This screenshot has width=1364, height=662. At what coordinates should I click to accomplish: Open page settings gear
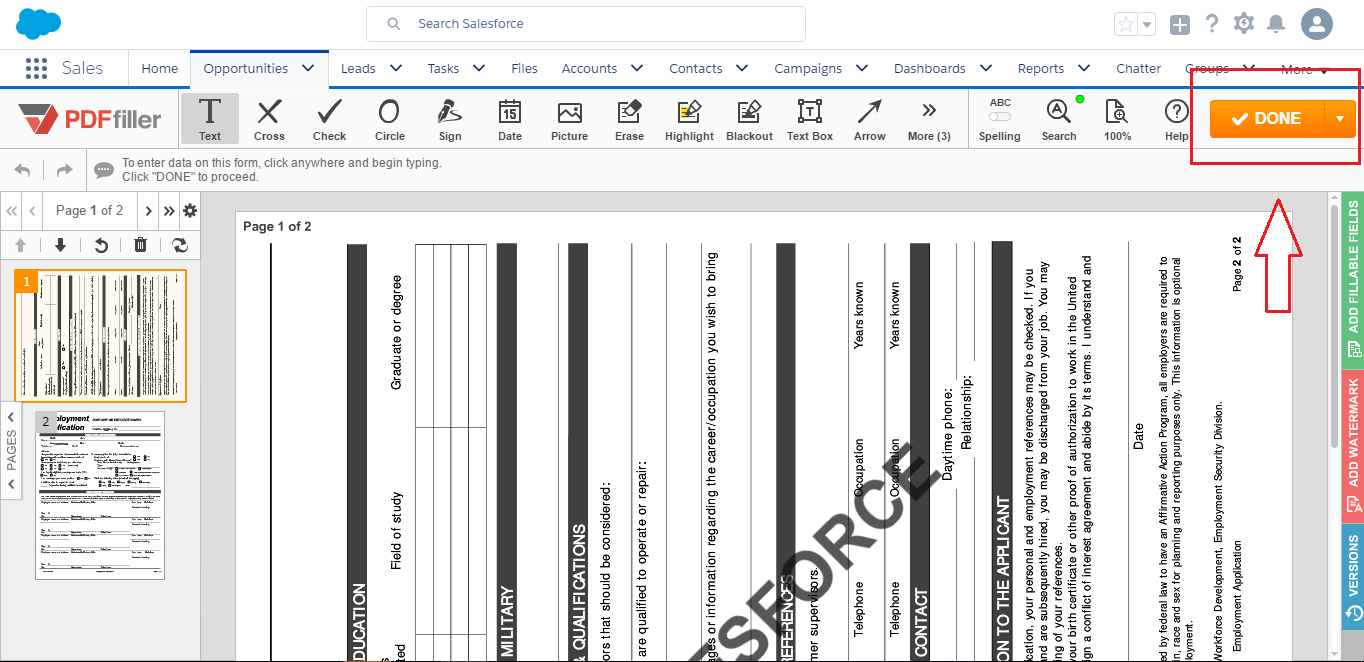point(190,211)
